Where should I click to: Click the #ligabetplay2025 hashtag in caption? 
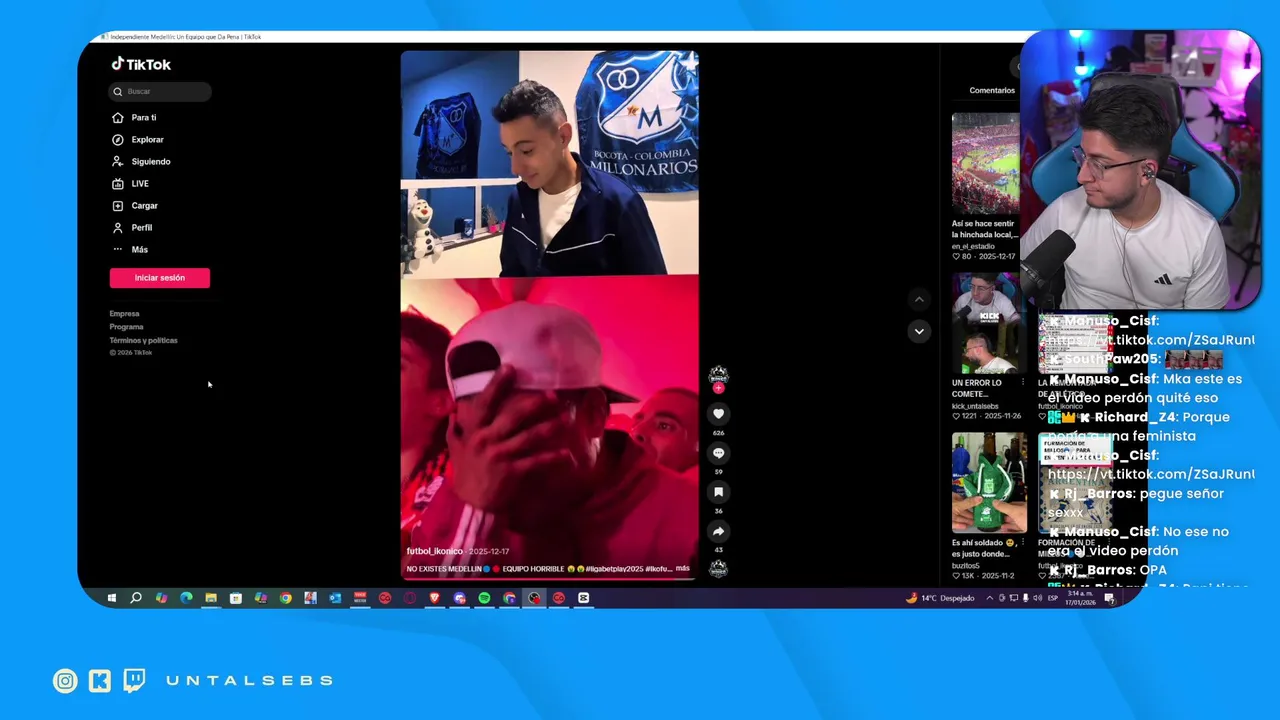coord(614,568)
